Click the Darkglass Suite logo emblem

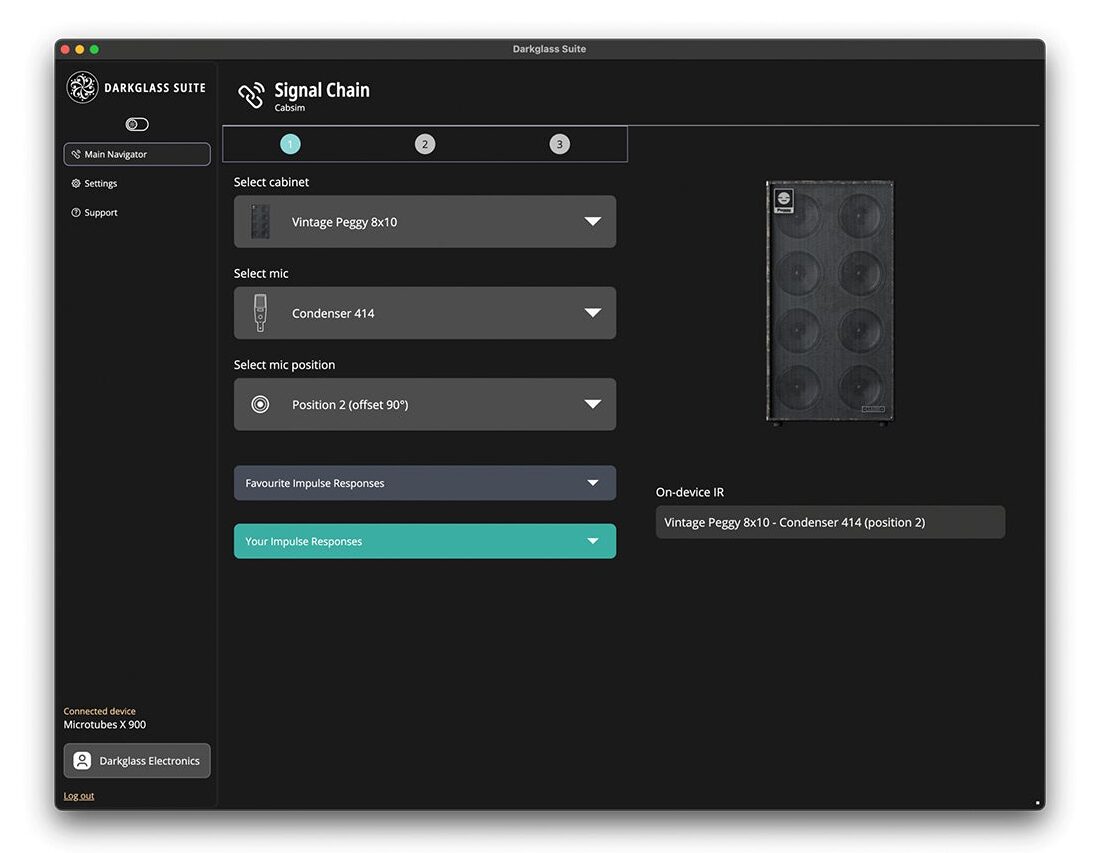click(x=82, y=87)
